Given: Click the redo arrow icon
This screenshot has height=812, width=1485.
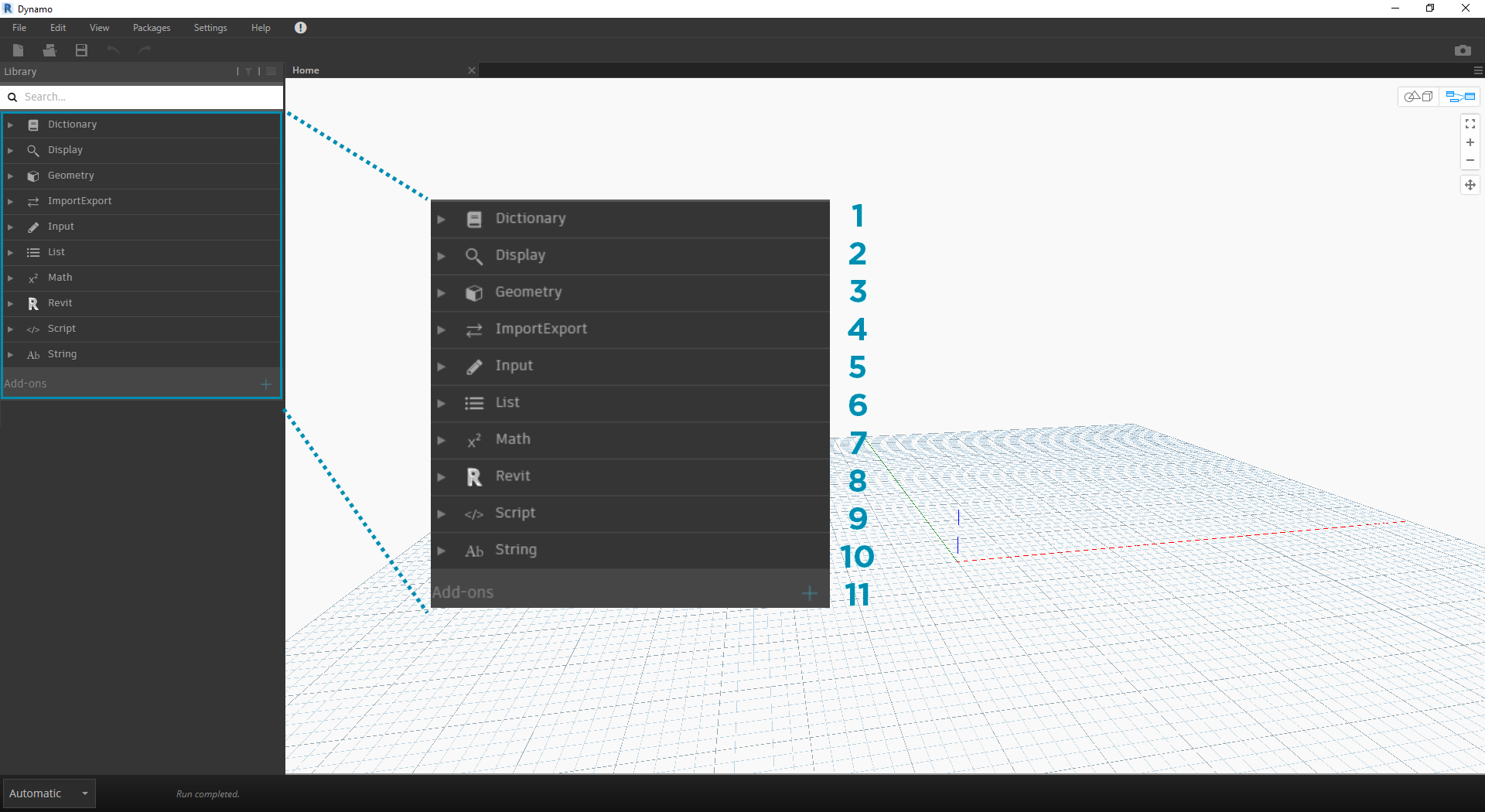Looking at the screenshot, I should tap(144, 49).
